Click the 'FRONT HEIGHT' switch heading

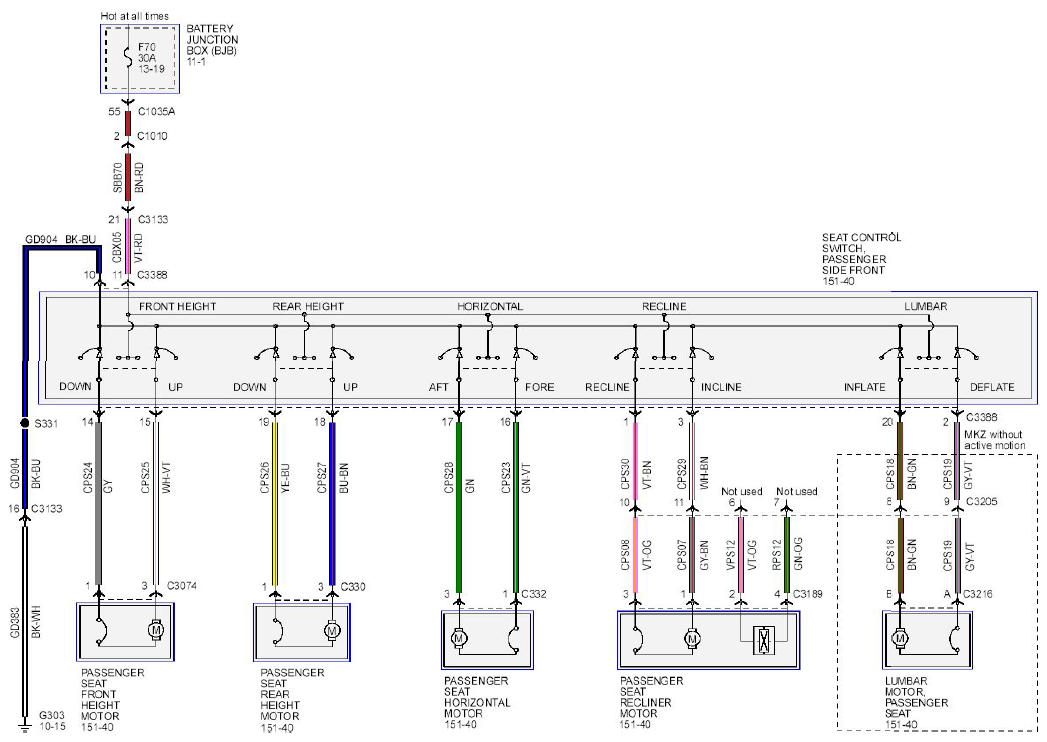[178, 307]
